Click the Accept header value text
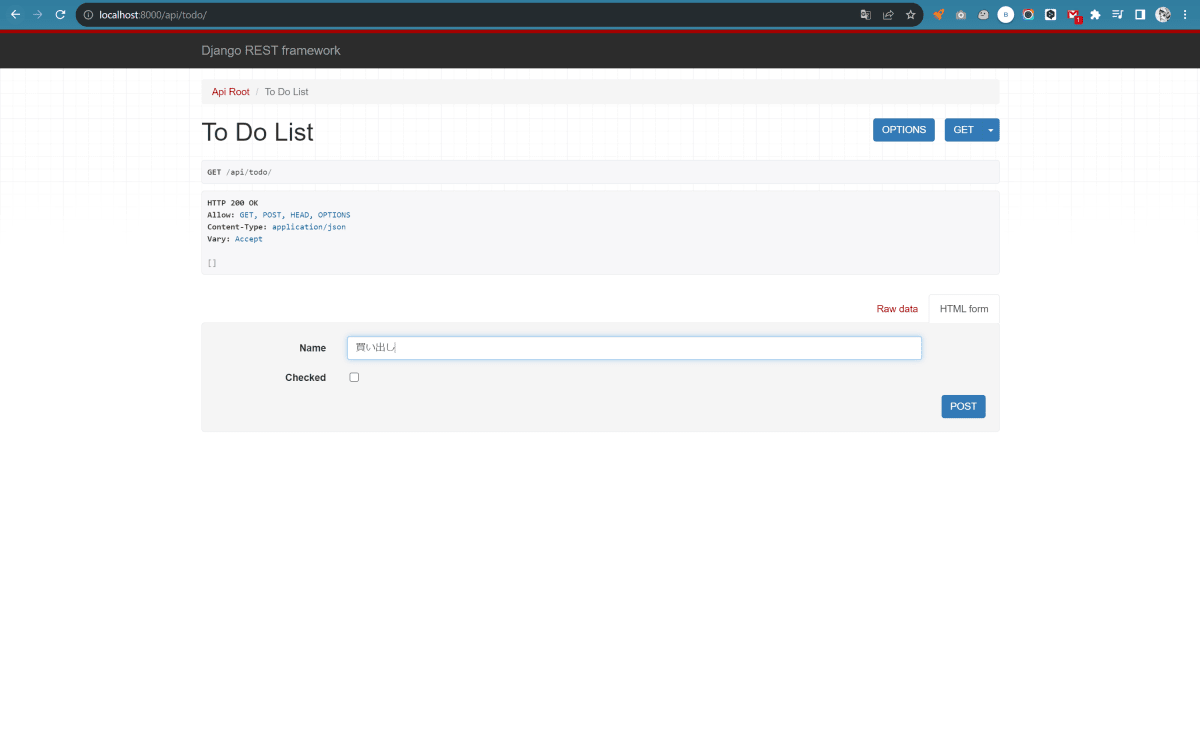 click(249, 239)
